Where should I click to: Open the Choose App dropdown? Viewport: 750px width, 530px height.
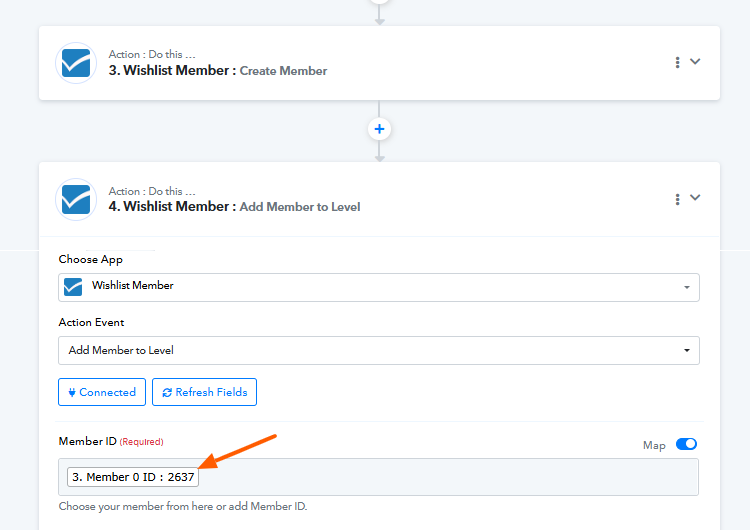coord(379,287)
